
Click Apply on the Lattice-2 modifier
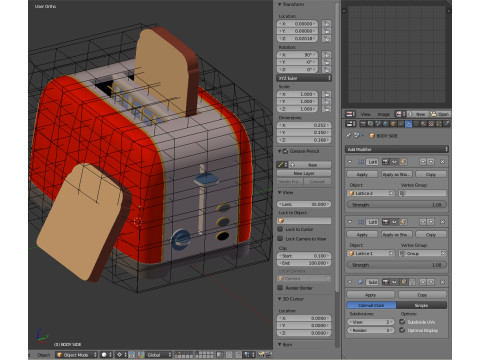362,174
